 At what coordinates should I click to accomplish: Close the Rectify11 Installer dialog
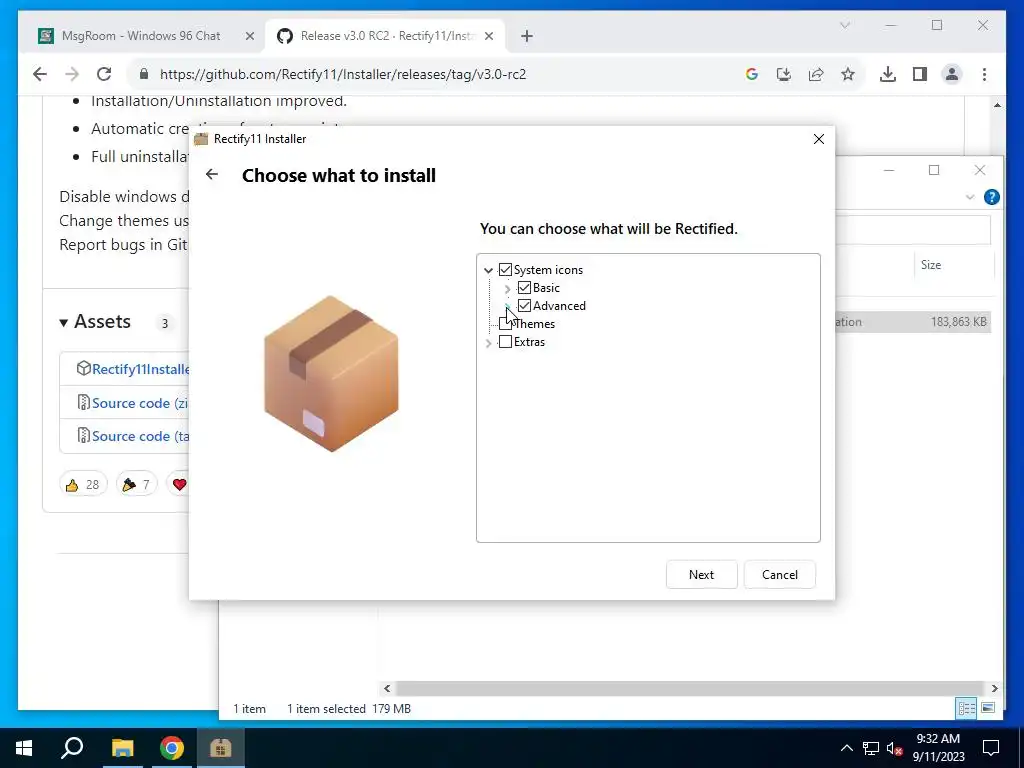(819, 139)
